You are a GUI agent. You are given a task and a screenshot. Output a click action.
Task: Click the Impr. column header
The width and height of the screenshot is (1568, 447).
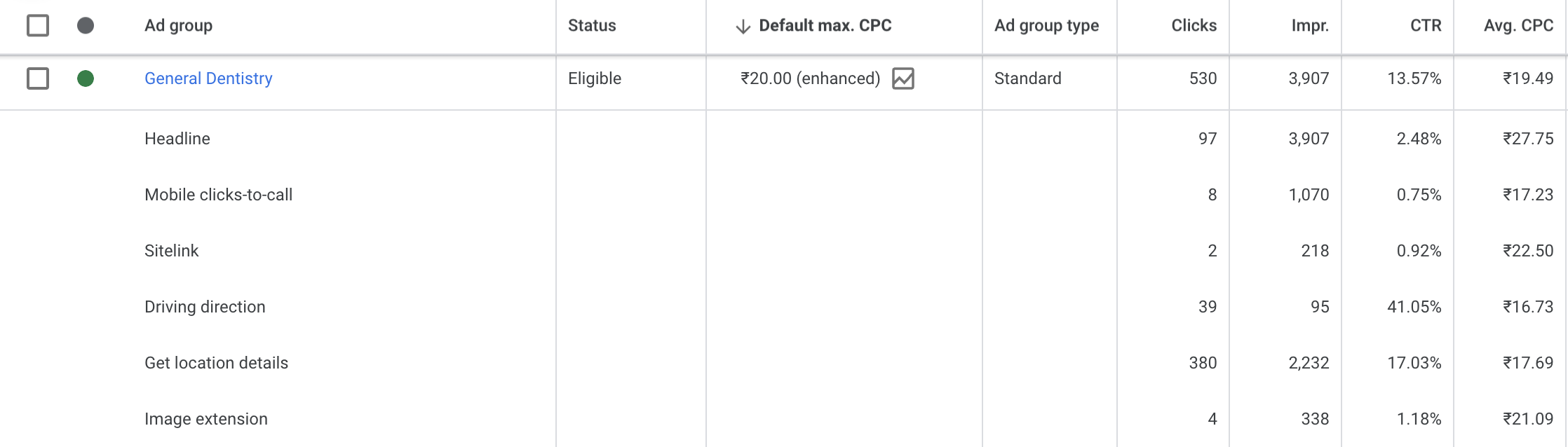click(1310, 26)
